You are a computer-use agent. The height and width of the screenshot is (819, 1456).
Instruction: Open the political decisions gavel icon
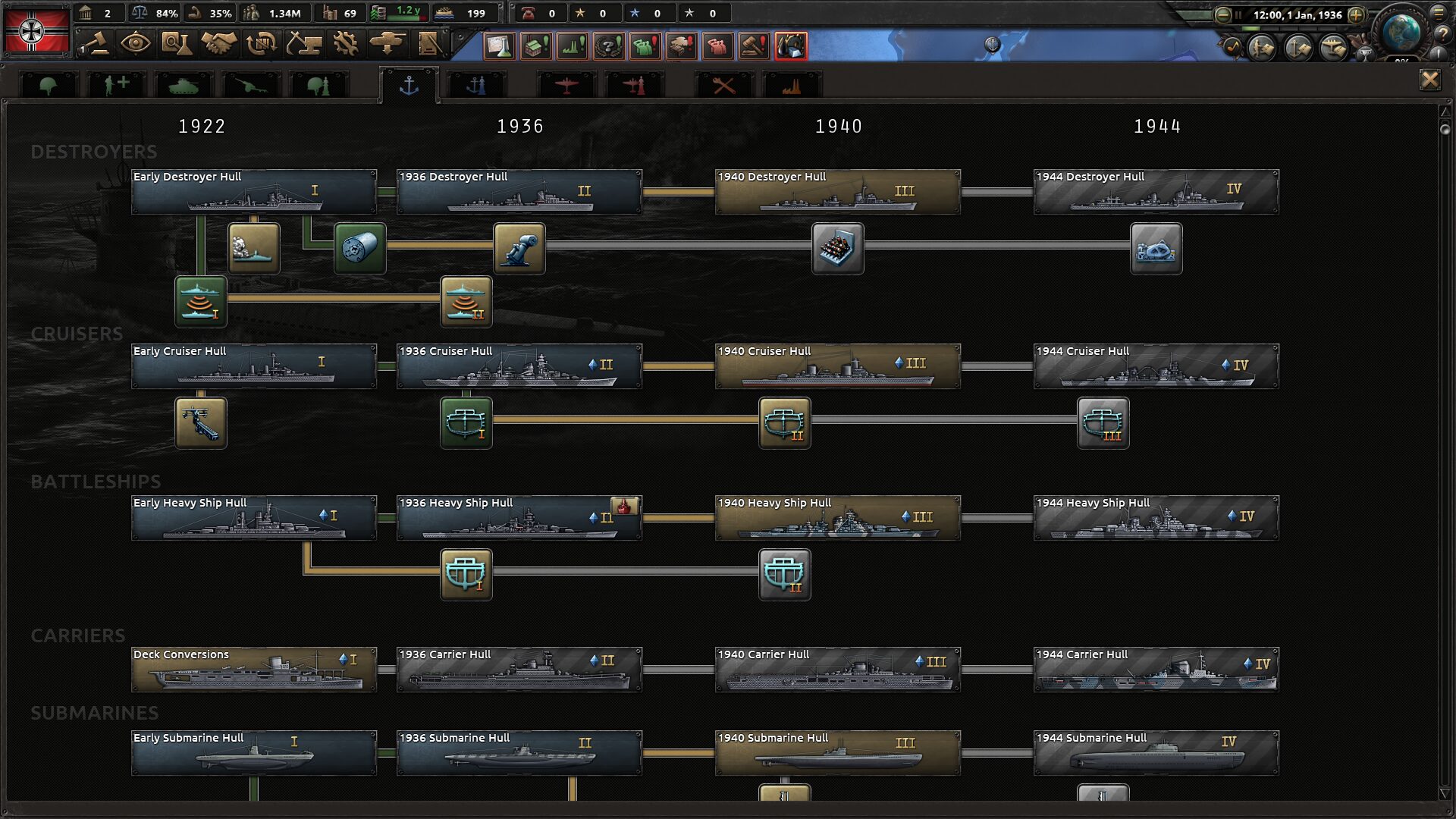pos(96,44)
